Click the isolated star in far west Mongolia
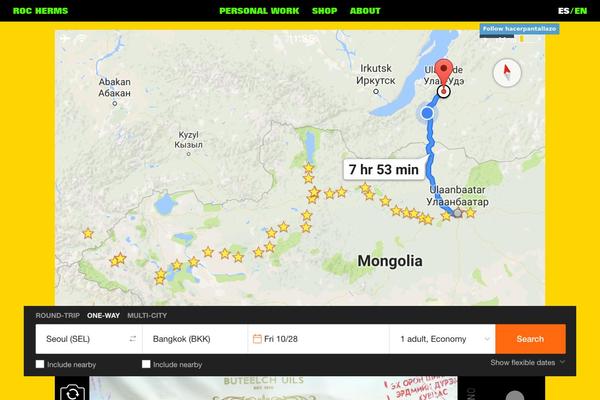Image resolution: width=600 pixels, height=400 pixels. pos(88,233)
